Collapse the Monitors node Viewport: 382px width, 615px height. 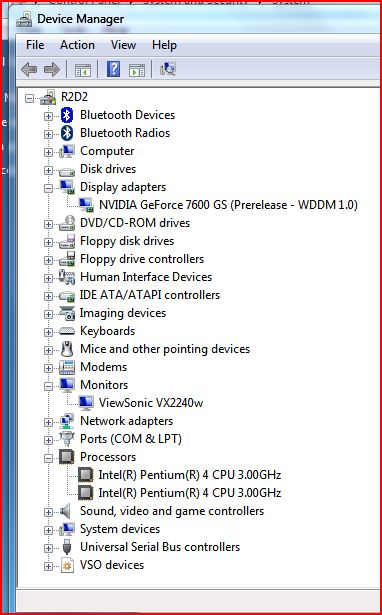tap(48, 386)
